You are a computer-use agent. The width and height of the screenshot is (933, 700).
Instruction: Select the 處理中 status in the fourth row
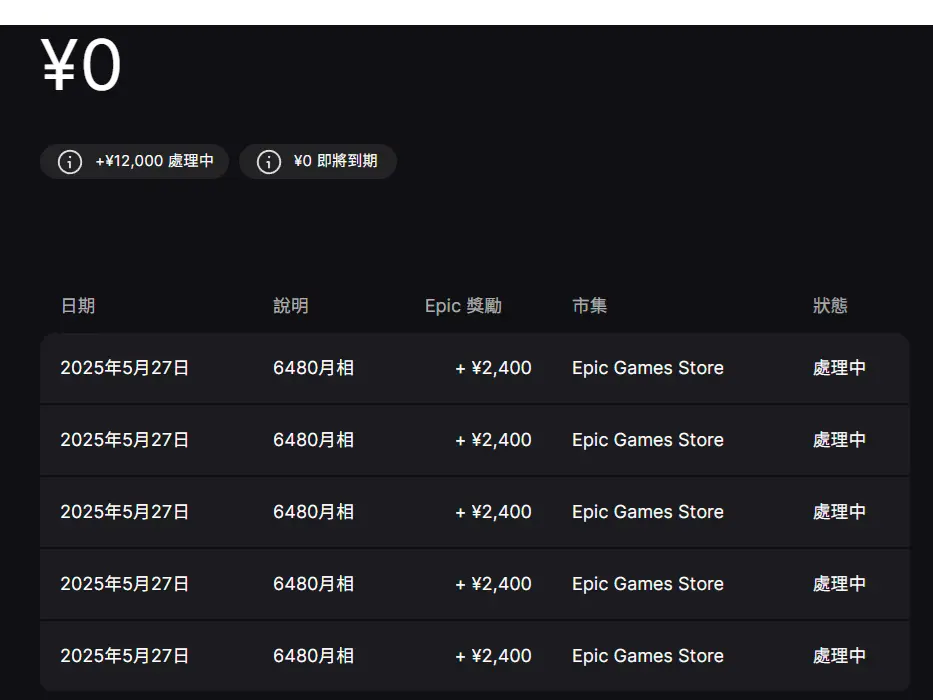point(839,584)
